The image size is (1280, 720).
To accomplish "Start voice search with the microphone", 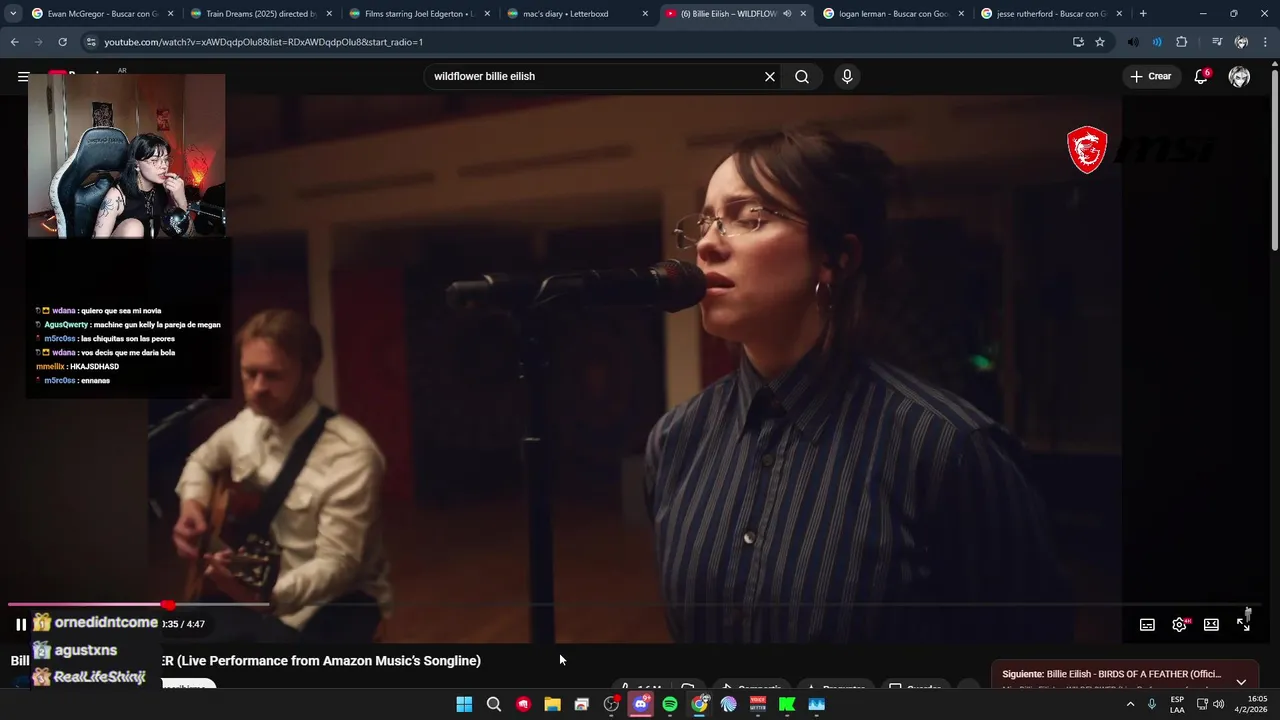I will pyautogui.click(x=847, y=76).
